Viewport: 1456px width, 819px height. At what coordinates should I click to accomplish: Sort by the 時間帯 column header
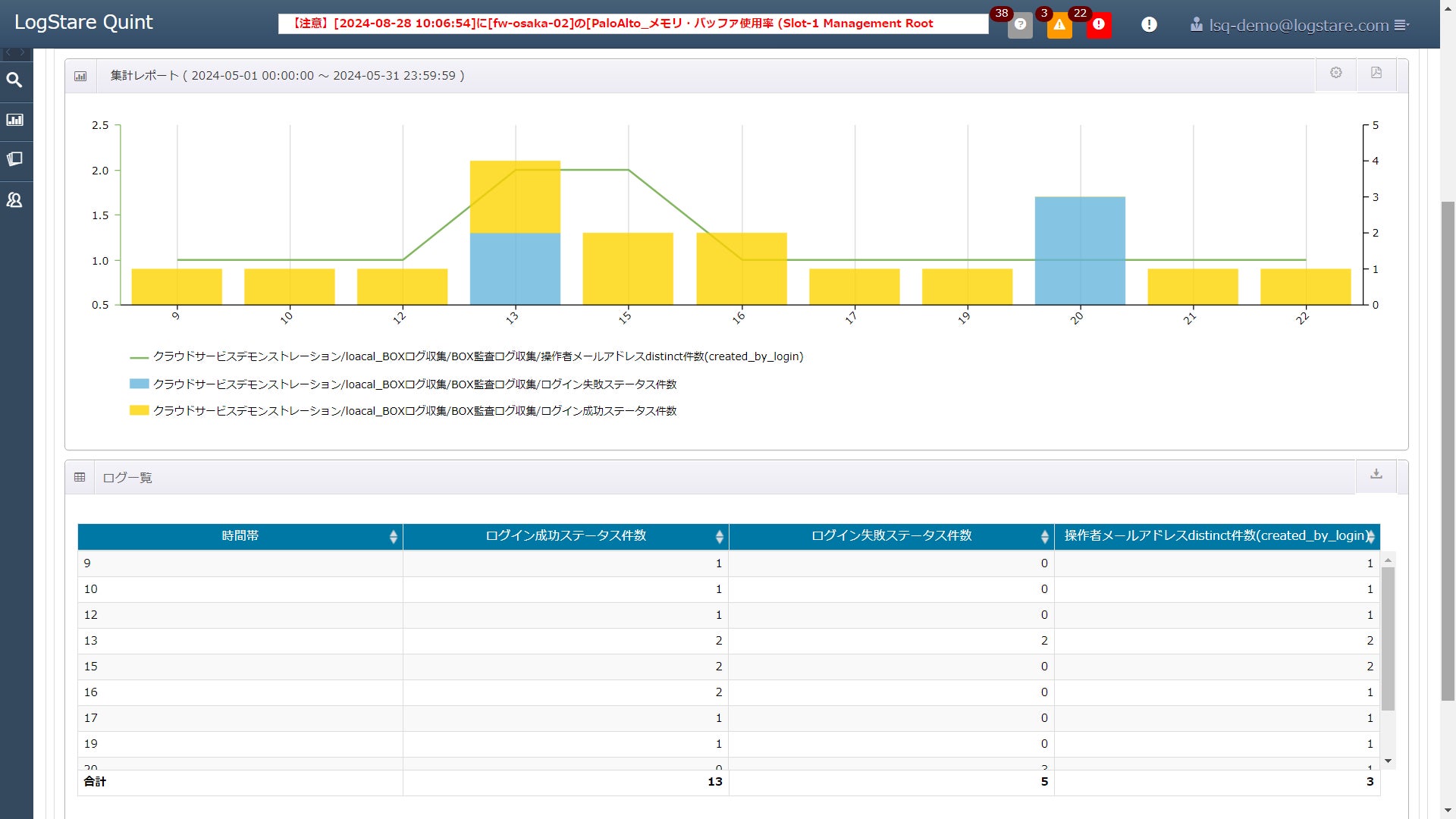pyautogui.click(x=240, y=536)
